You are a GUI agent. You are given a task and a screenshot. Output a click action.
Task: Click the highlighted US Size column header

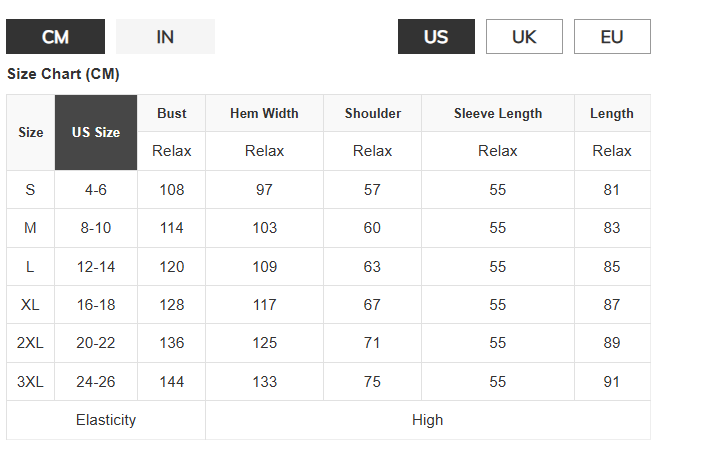(96, 132)
